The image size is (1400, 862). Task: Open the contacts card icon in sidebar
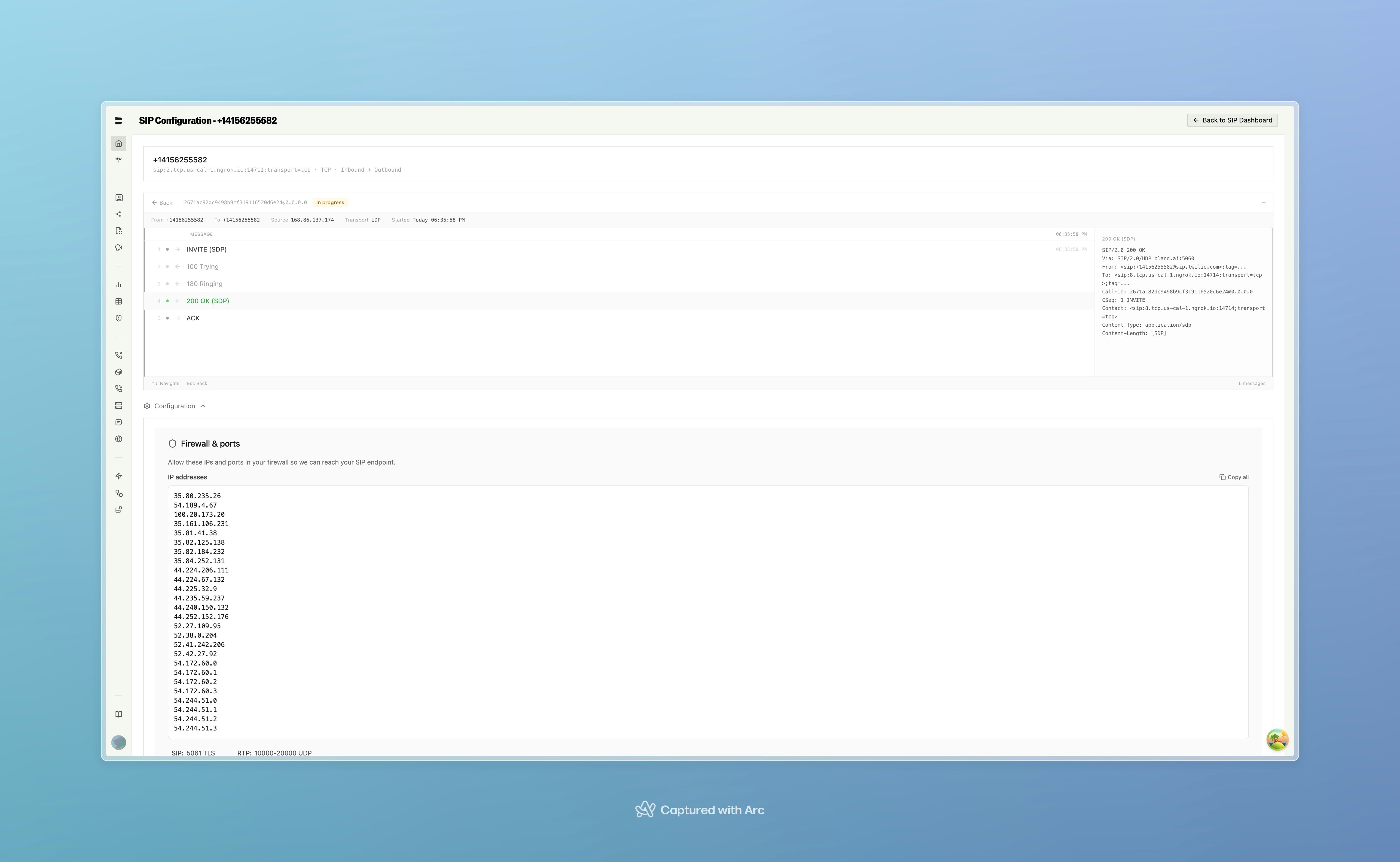(x=119, y=197)
